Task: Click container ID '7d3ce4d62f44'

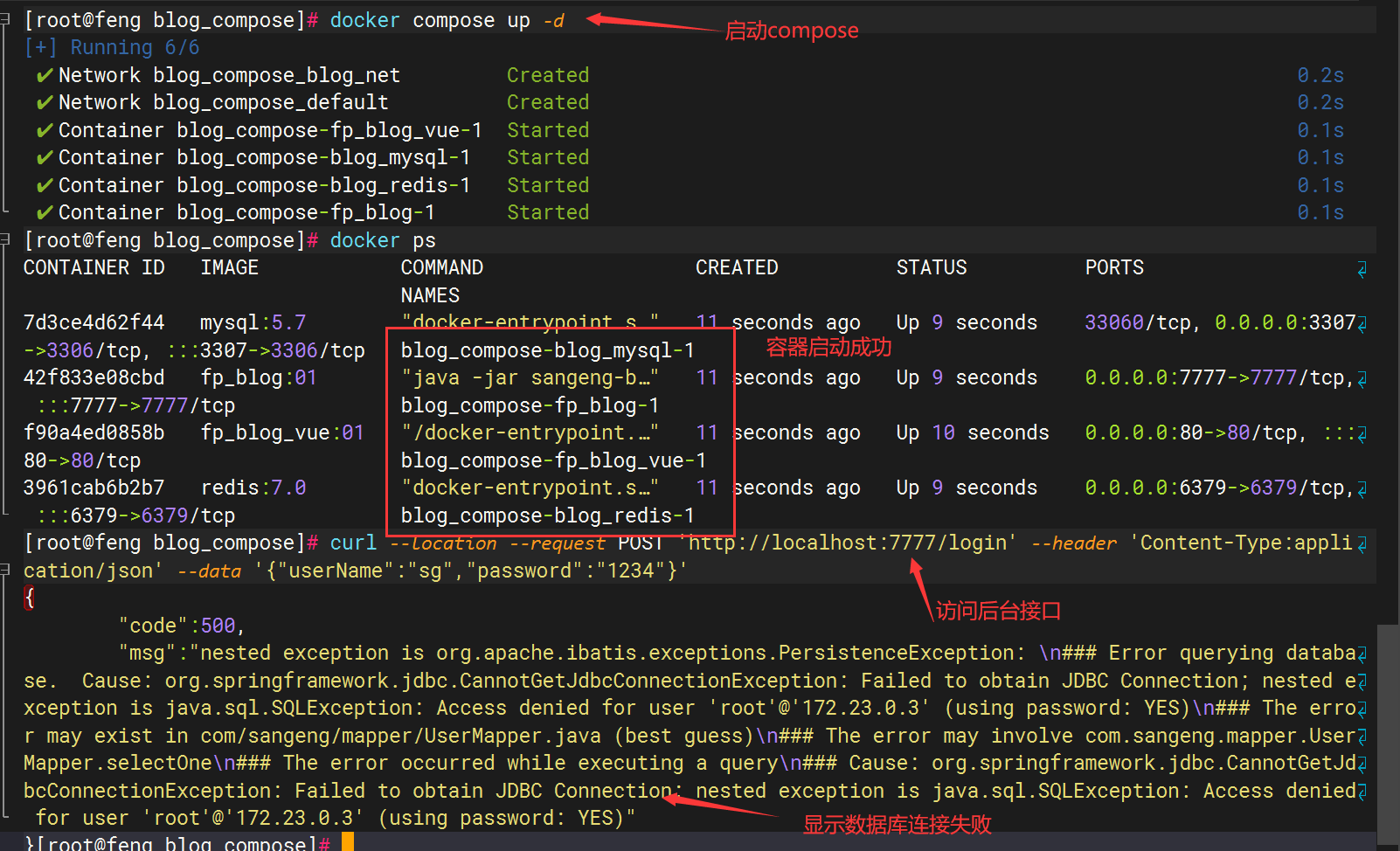Action: point(94,322)
